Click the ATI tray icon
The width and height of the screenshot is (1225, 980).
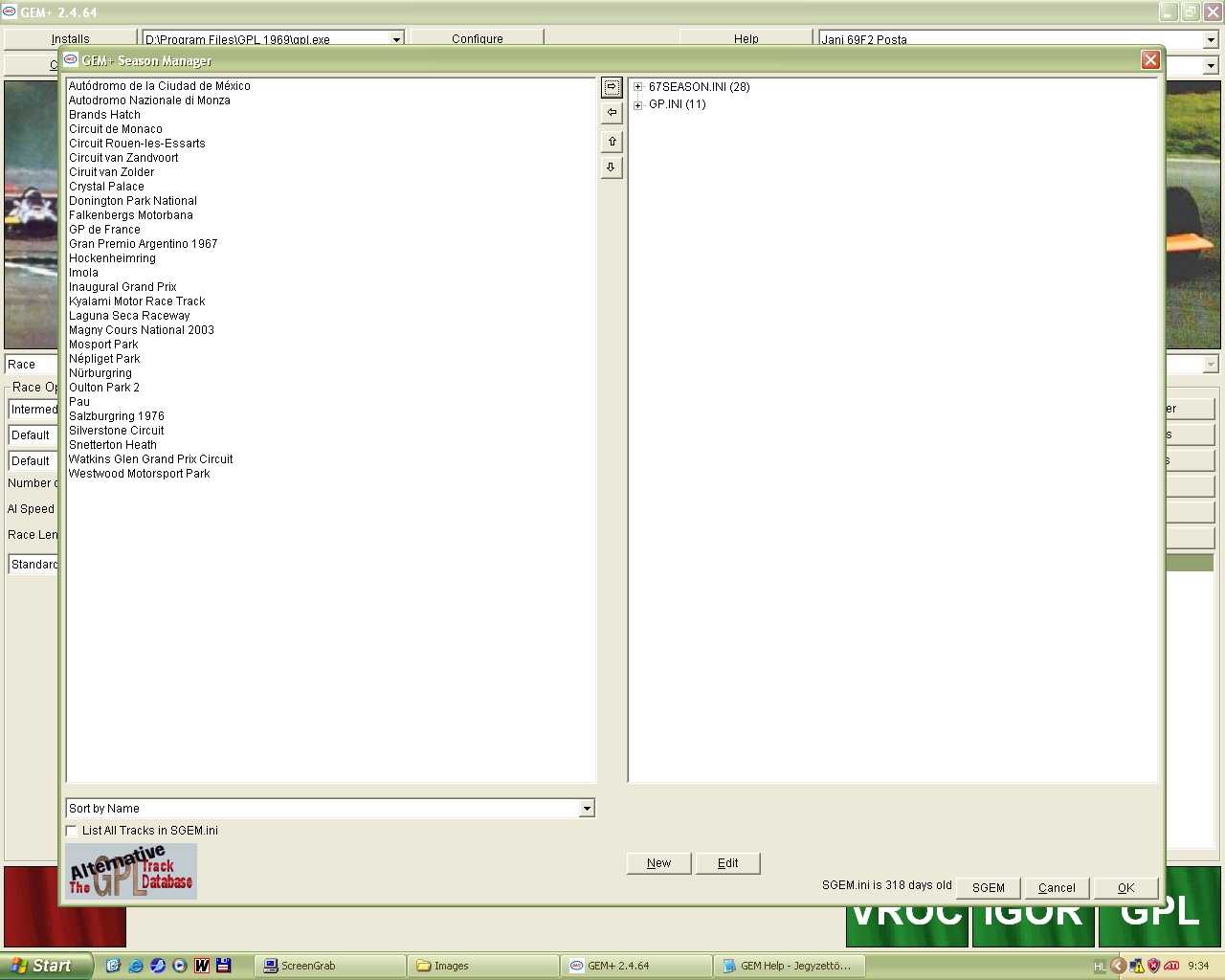[x=1171, y=966]
